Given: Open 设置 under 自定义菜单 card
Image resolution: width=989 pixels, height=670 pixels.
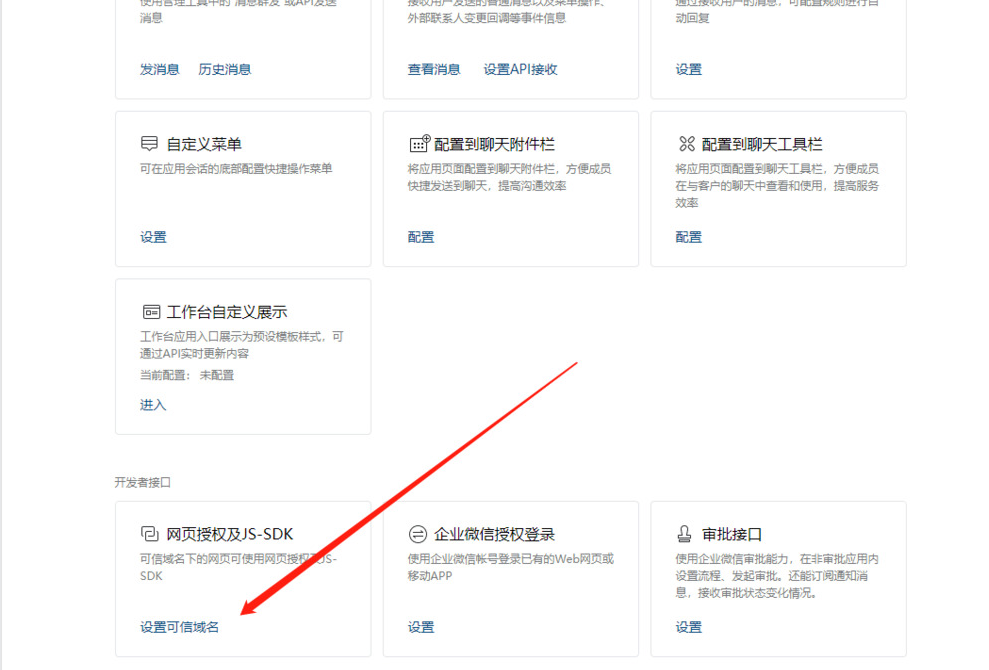Looking at the screenshot, I should pyautogui.click(x=153, y=237).
